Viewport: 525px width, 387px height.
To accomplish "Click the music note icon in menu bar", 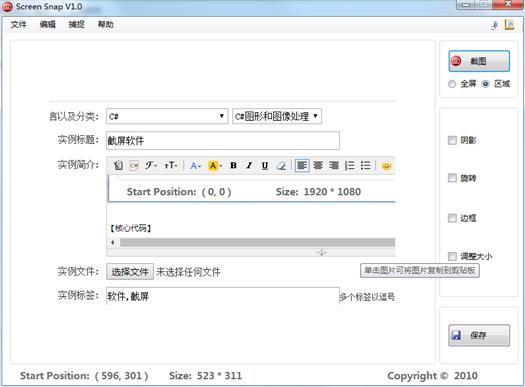I will click(495, 25).
